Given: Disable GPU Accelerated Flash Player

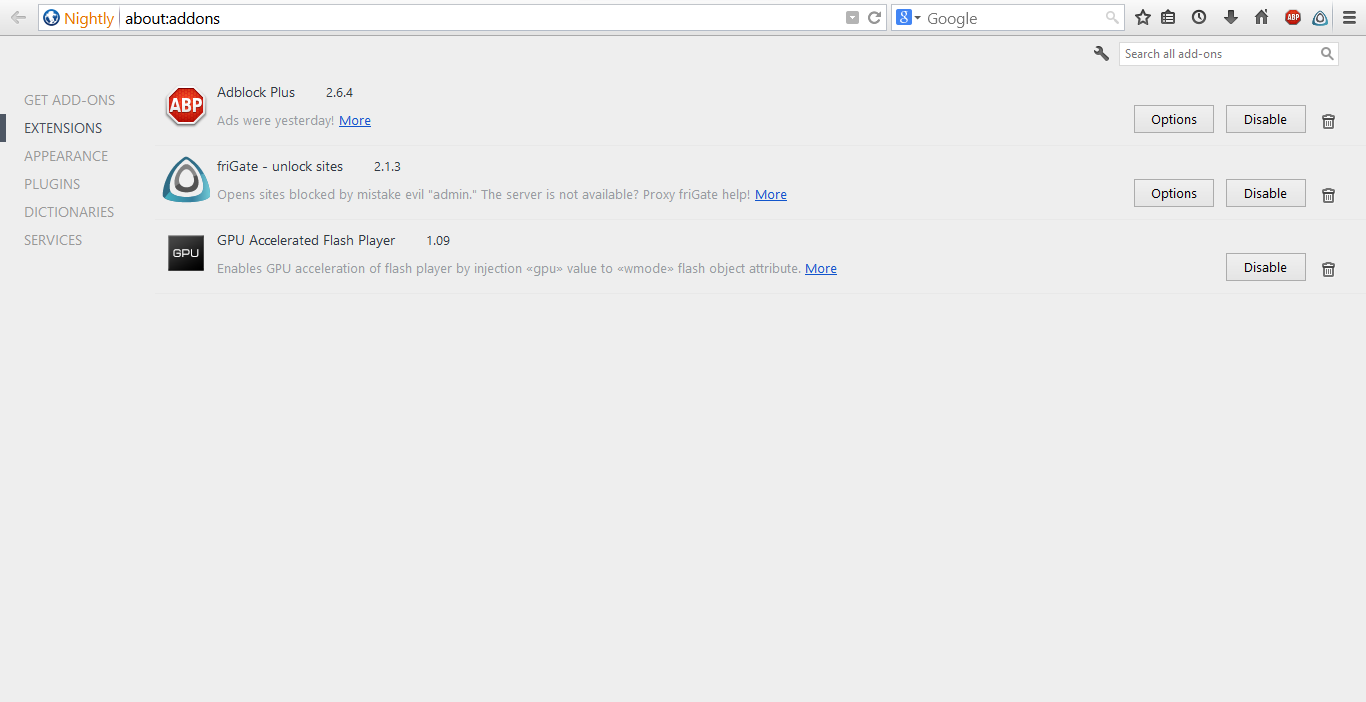Looking at the screenshot, I should click(x=1266, y=267).
